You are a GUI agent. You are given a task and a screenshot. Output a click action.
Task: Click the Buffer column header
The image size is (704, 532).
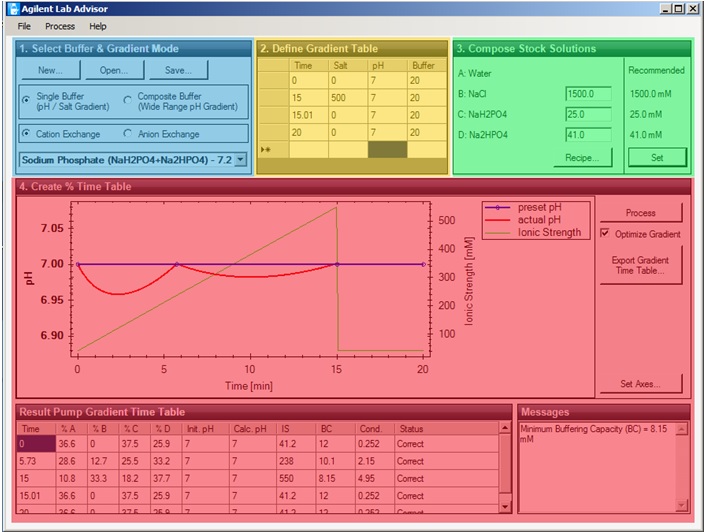tap(427, 66)
